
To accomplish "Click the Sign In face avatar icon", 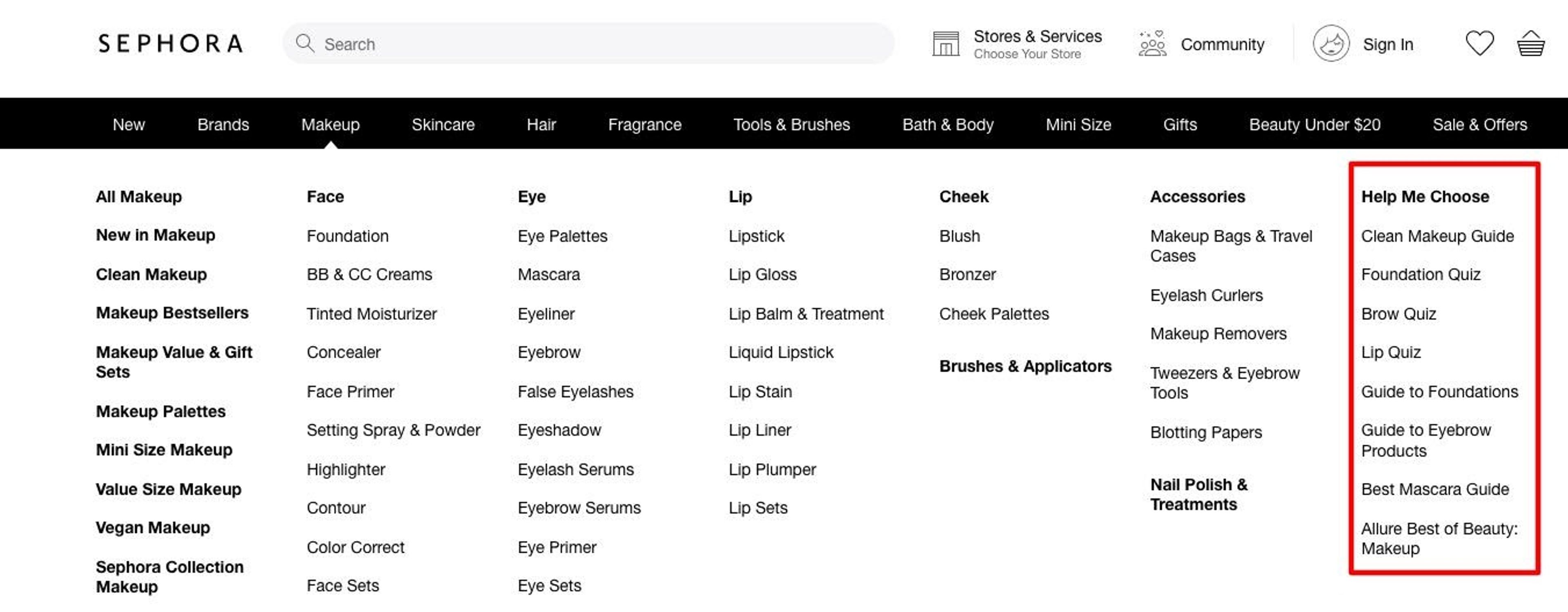I will click(x=1331, y=43).
